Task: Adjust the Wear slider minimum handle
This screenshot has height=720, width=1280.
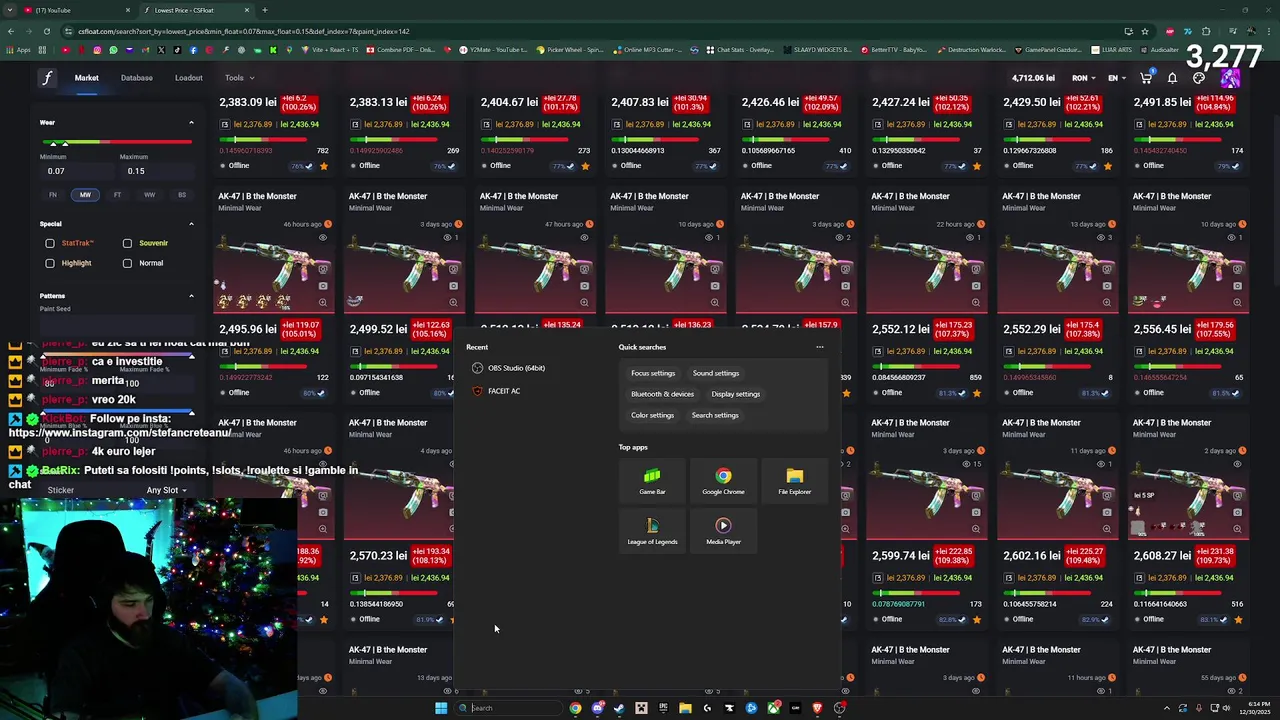Action: click(55, 143)
